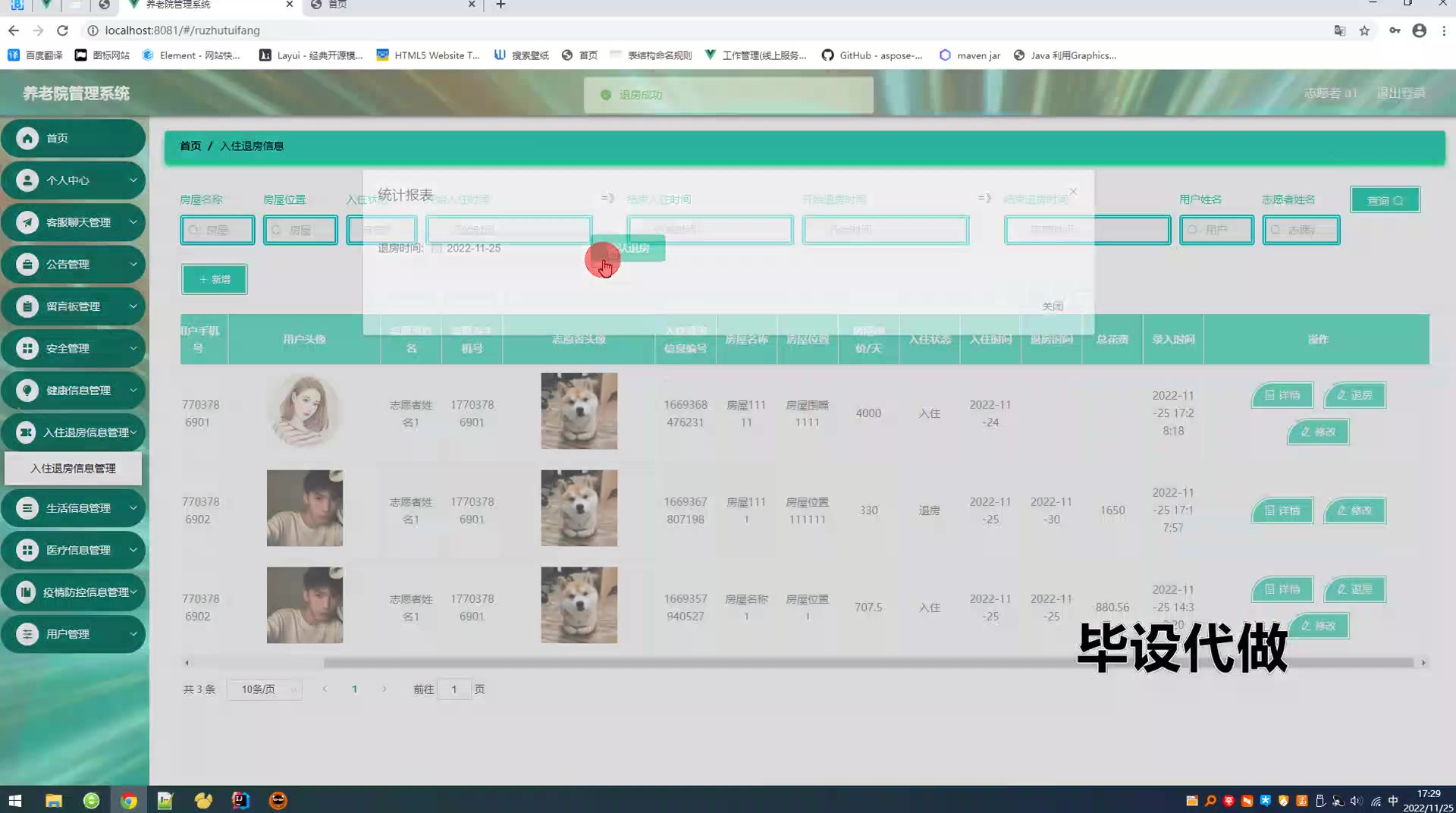
Task: Open the 百度翻译 bookmark
Action: click(x=35, y=55)
